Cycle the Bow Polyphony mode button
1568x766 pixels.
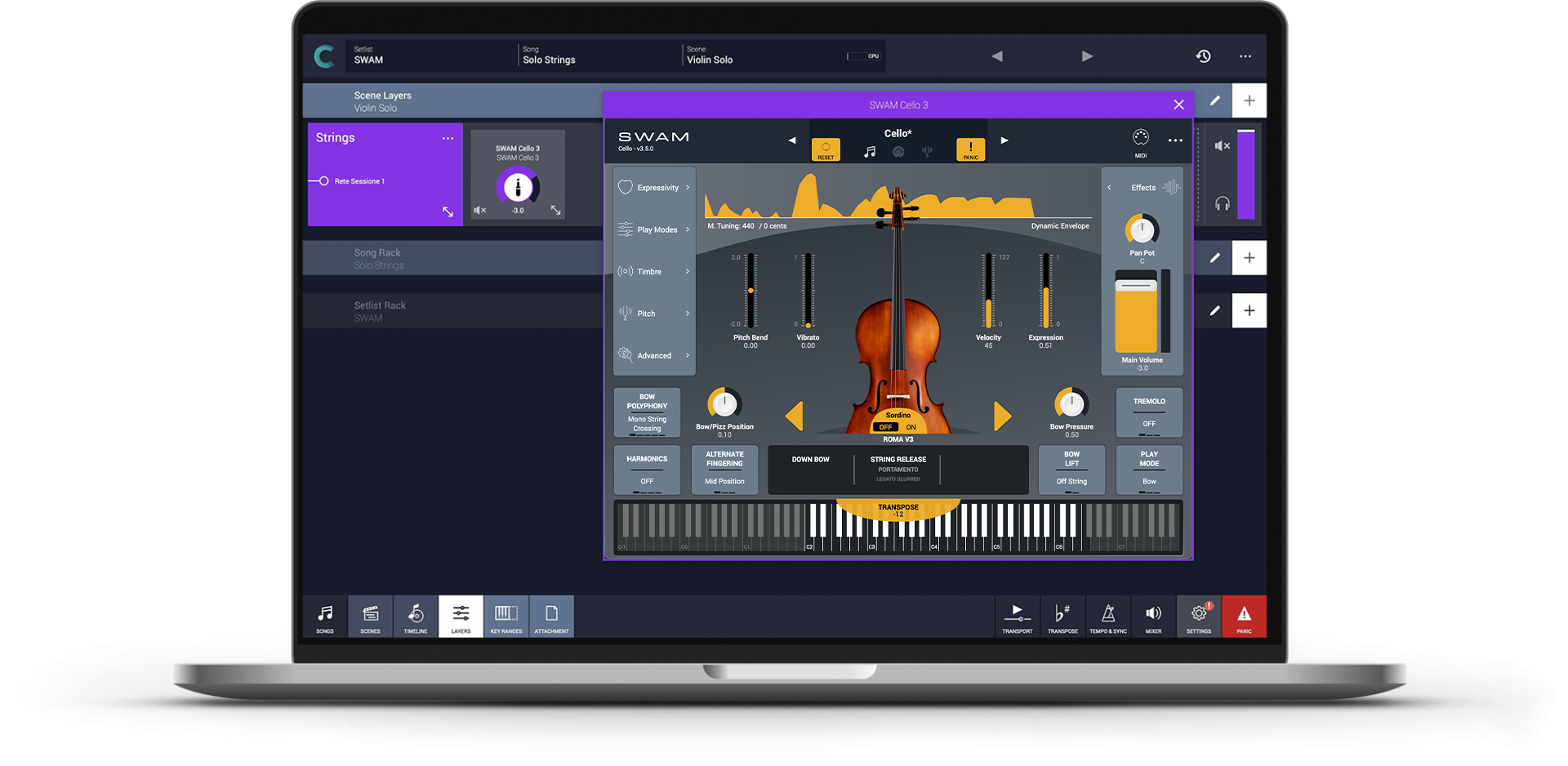point(647,412)
